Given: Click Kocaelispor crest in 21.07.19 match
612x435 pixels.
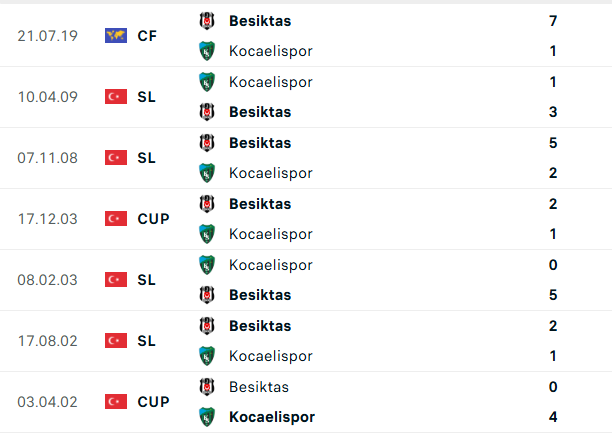Looking at the screenshot, I should pos(207,51).
